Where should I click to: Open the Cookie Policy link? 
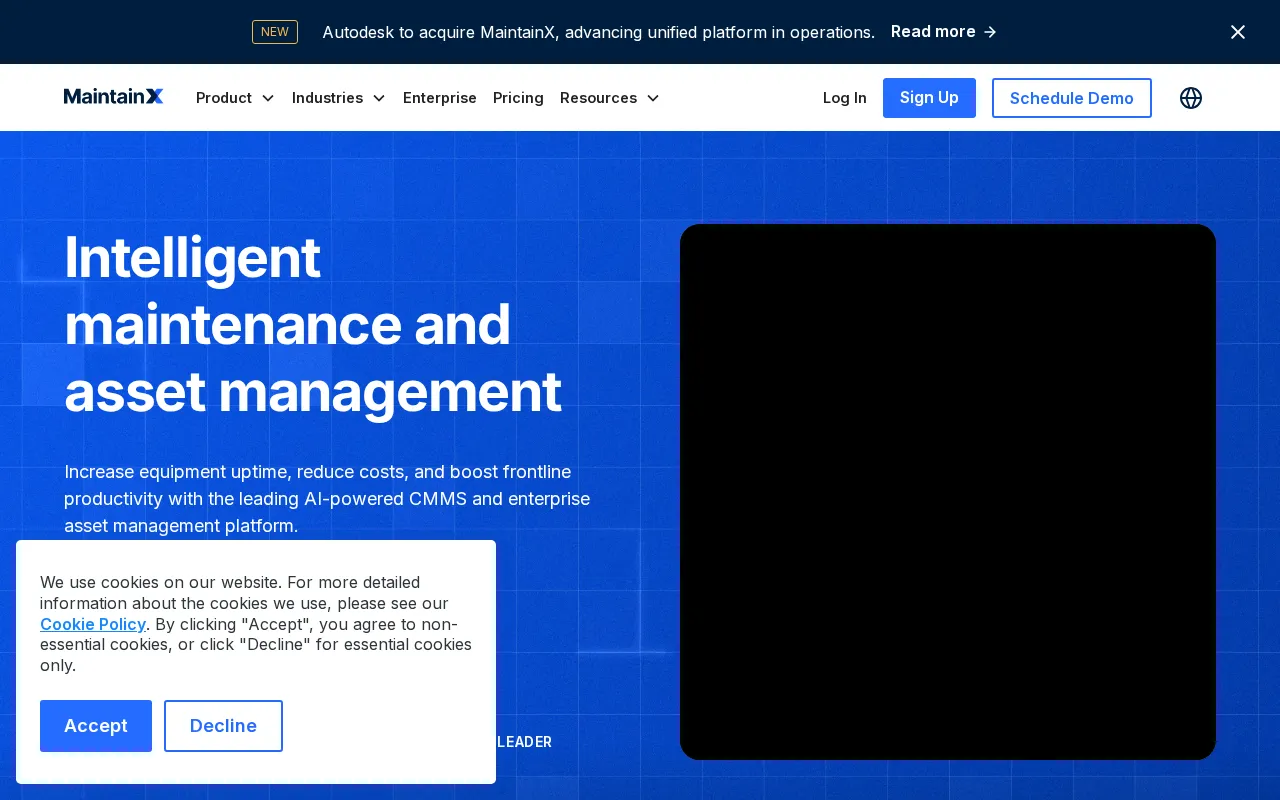coord(93,624)
